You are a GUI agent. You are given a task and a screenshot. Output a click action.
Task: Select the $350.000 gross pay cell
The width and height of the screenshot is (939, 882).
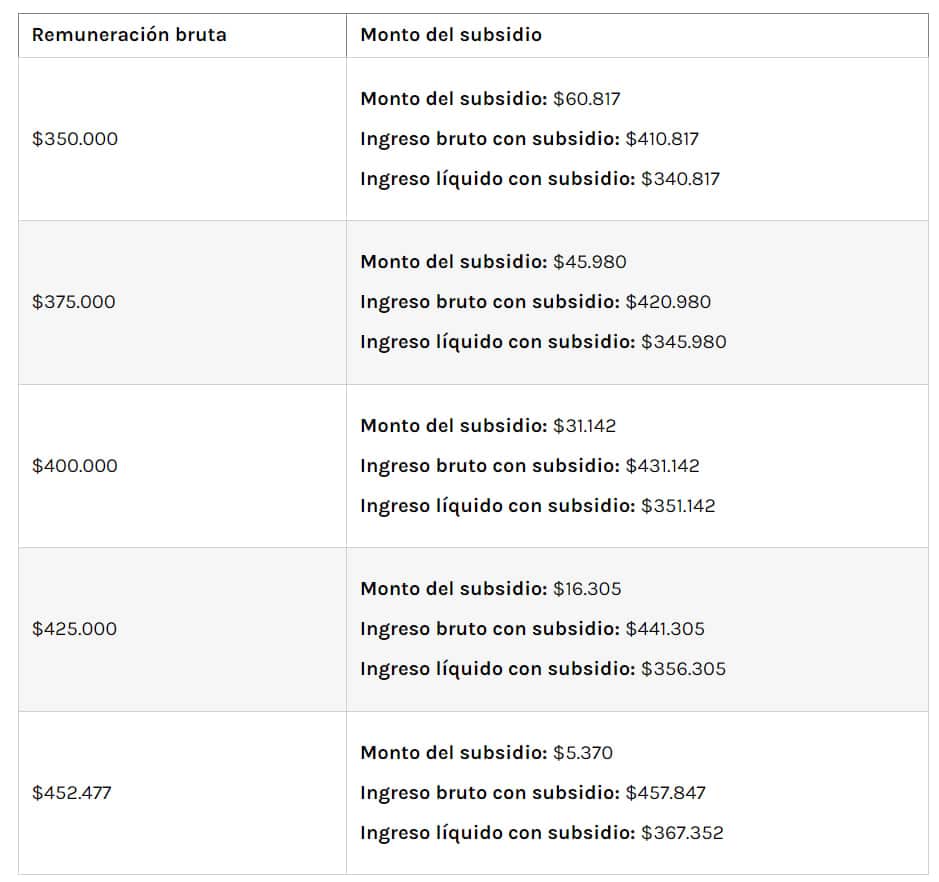(x=75, y=139)
